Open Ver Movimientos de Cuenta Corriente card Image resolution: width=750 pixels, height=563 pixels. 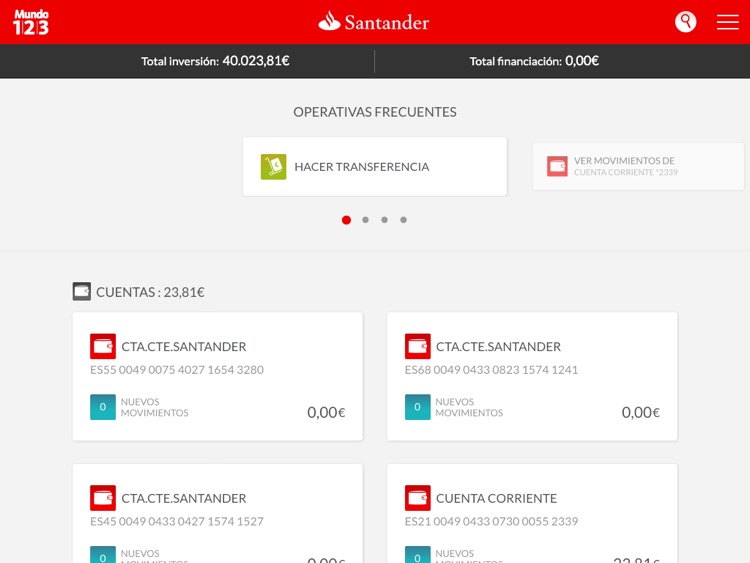click(x=639, y=166)
